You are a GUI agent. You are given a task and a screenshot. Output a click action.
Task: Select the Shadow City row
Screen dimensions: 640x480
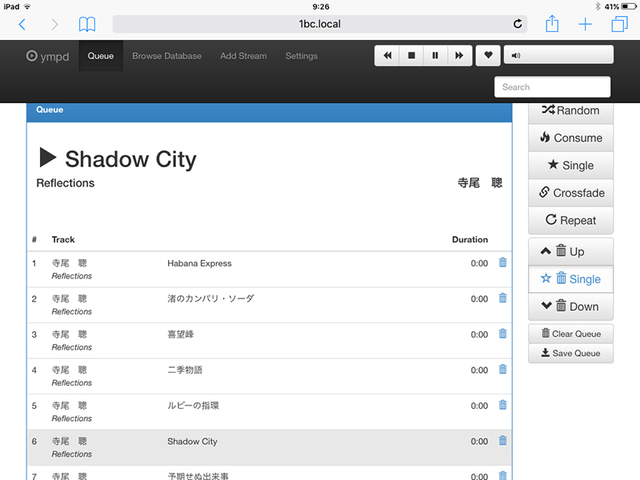(269, 447)
